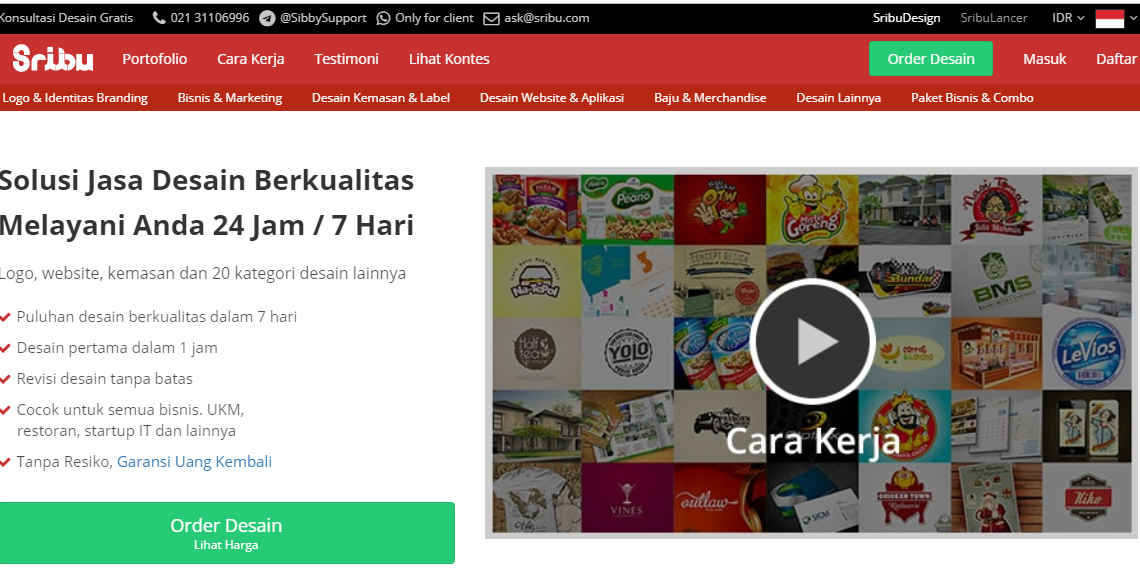Open the Logo & Identitas Branding menu
This screenshot has width=1140, height=569.
[75, 98]
